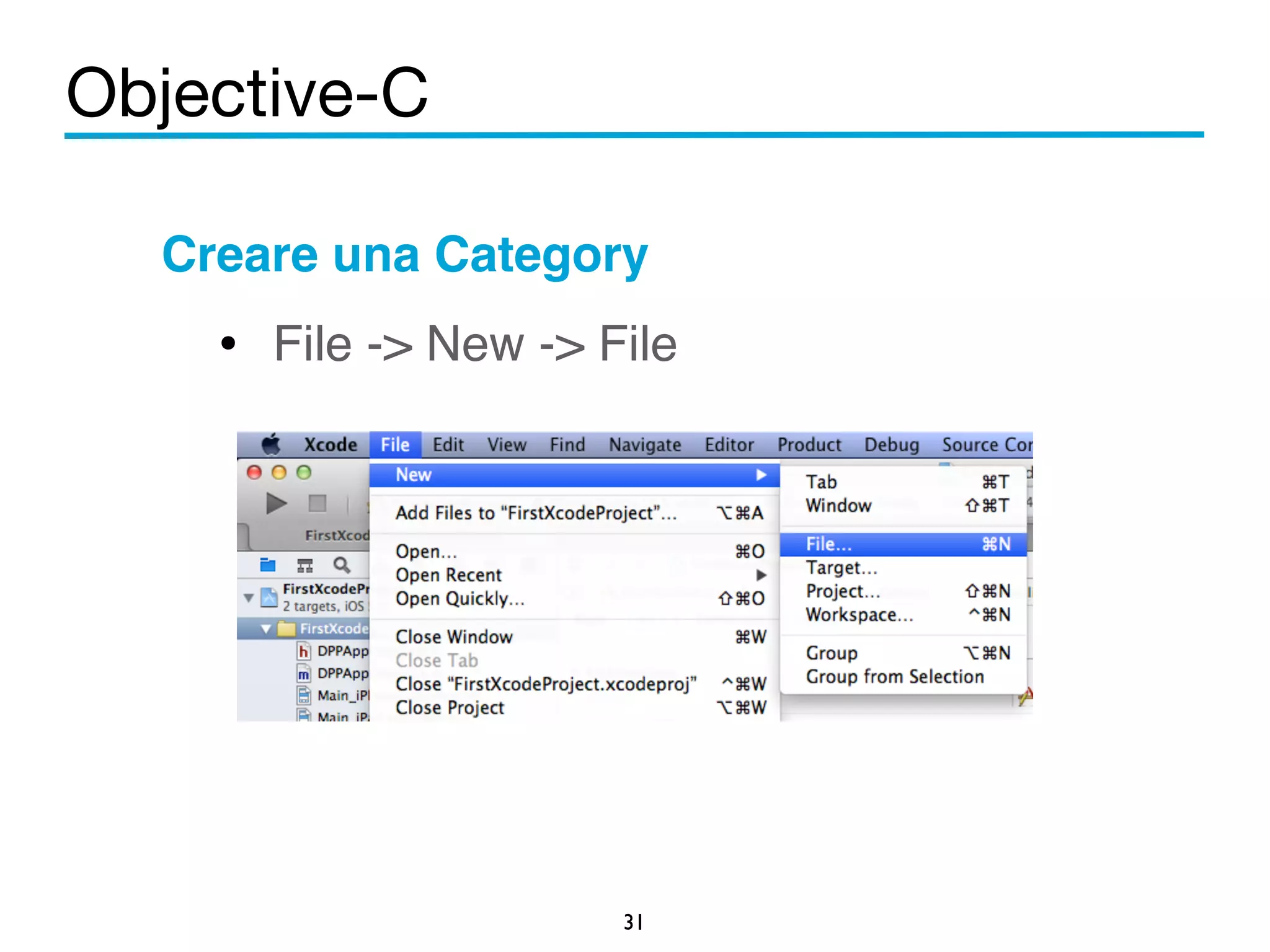Choose Open Recent menu entry
Screen dimensions: 1270x952
coord(574,575)
